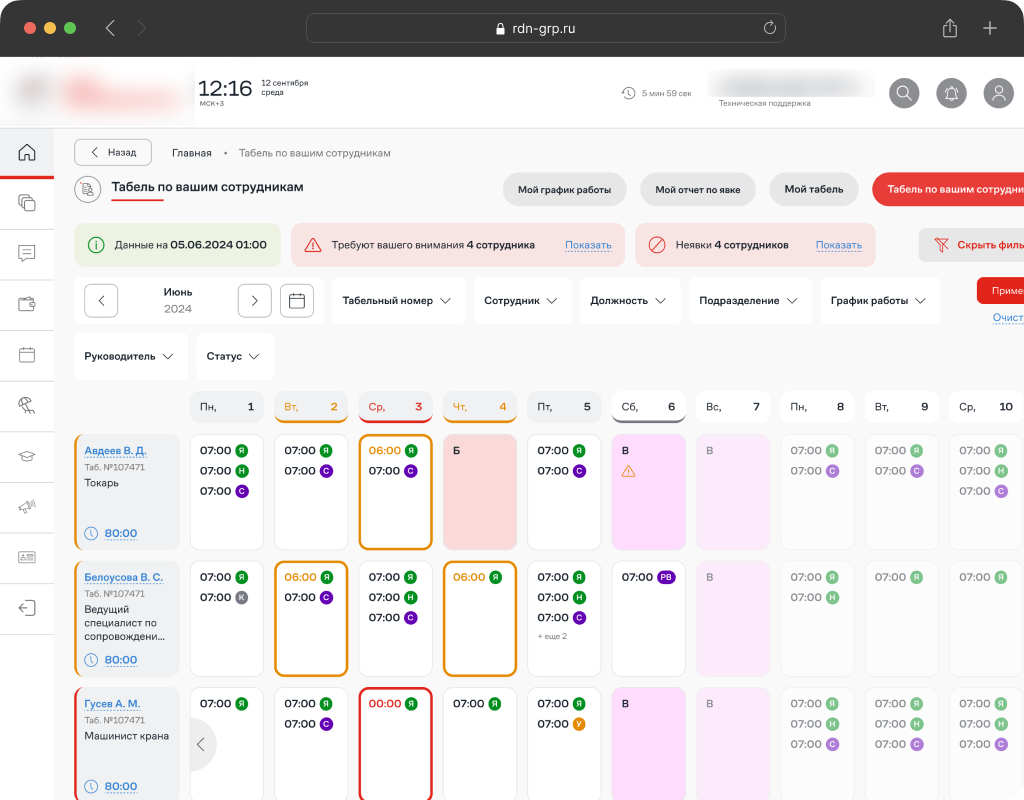Image resolution: width=1024 pixels, height=800 pixels.
Task: Open employee link Белоусова В. С.
Action: pyautogui.click(x=123, y=577)
